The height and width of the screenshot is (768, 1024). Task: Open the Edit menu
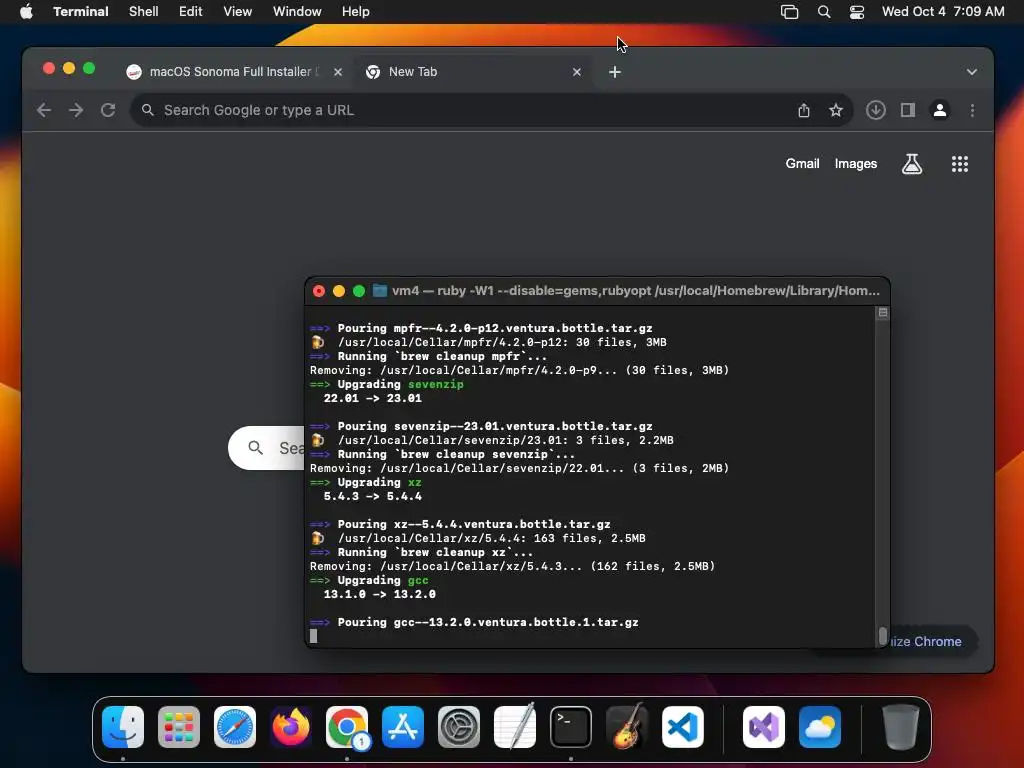coord(190,11)
